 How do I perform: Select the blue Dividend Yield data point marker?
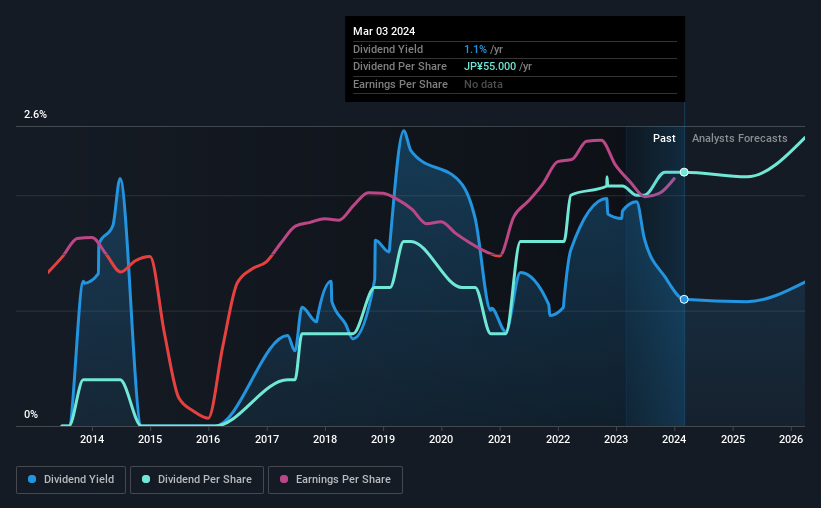tap(684, 300)
